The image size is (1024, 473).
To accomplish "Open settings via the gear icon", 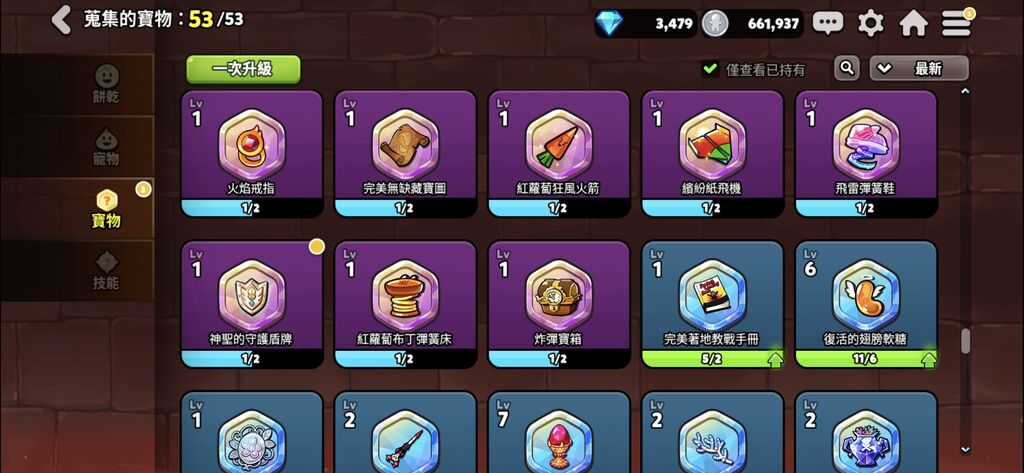I will click(x=871, y=24).
